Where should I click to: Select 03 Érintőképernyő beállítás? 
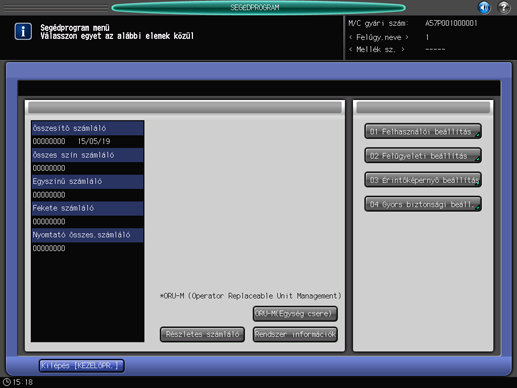pyautogui.click(x=423, y=180)
